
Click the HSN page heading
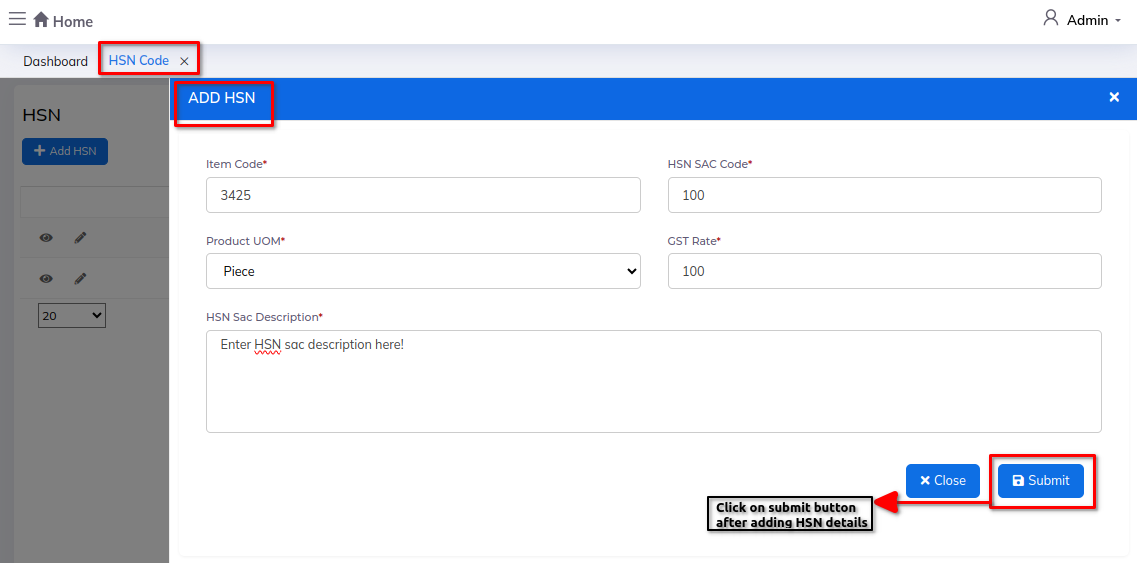click(x=41, y=115)
